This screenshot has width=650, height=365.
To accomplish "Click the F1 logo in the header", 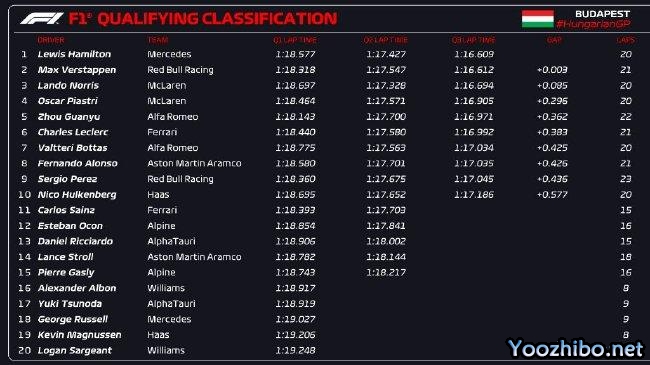I will (41, 18).
